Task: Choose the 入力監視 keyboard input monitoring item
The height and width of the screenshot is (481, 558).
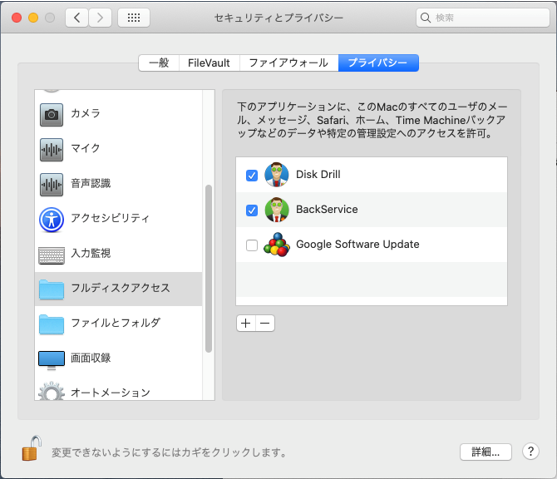Action: pos(119,254)
